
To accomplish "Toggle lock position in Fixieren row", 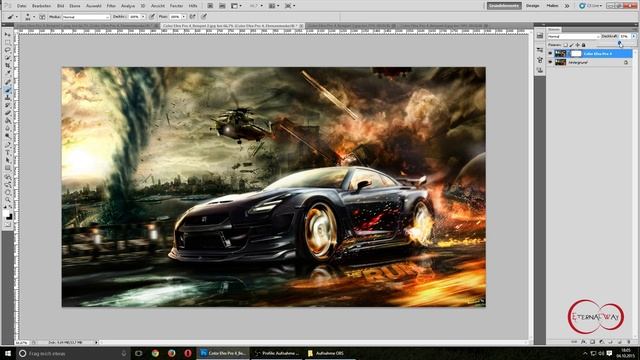I will pos(577,45).
